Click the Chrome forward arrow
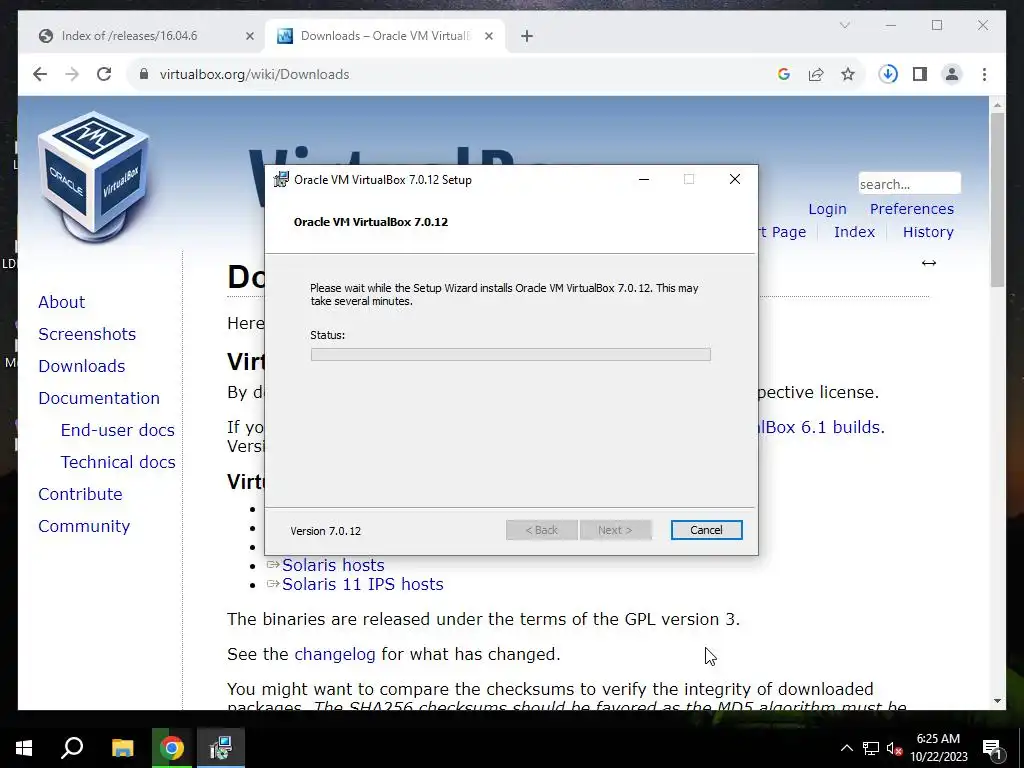The height and width of the screenshot is (768, 1024). (x=72, y=74)
